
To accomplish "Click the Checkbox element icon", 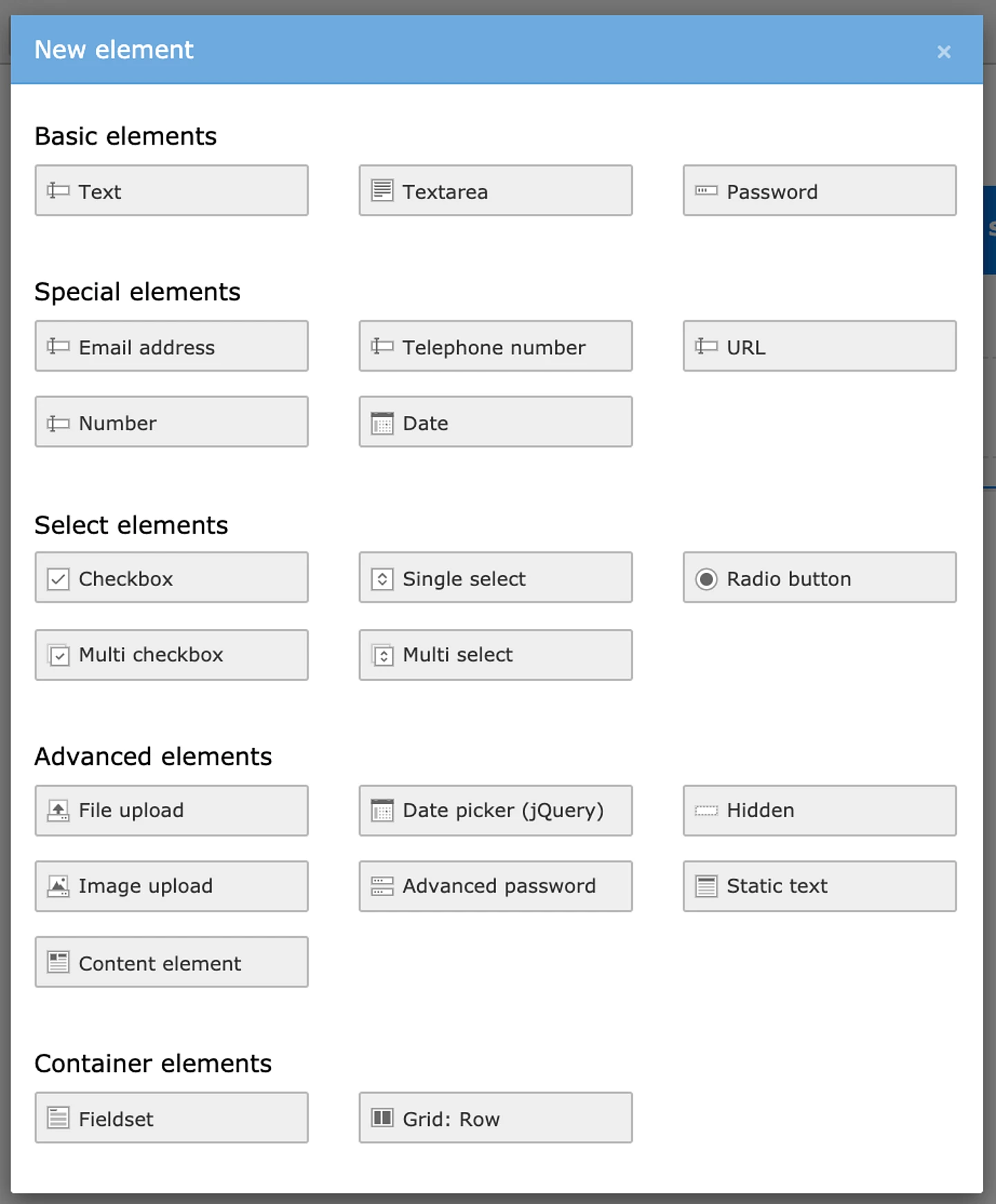I will [58, 578].
